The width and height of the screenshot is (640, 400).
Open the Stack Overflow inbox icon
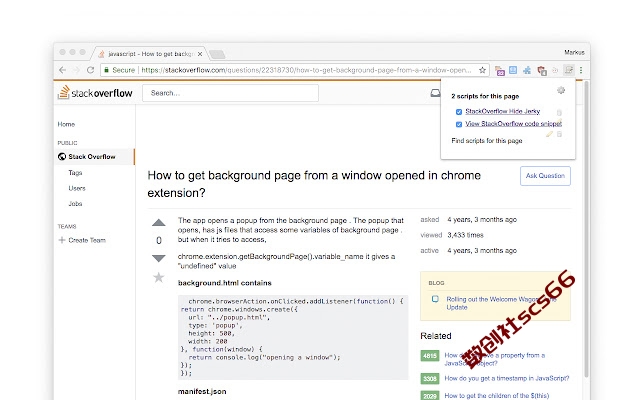point(436,93)
